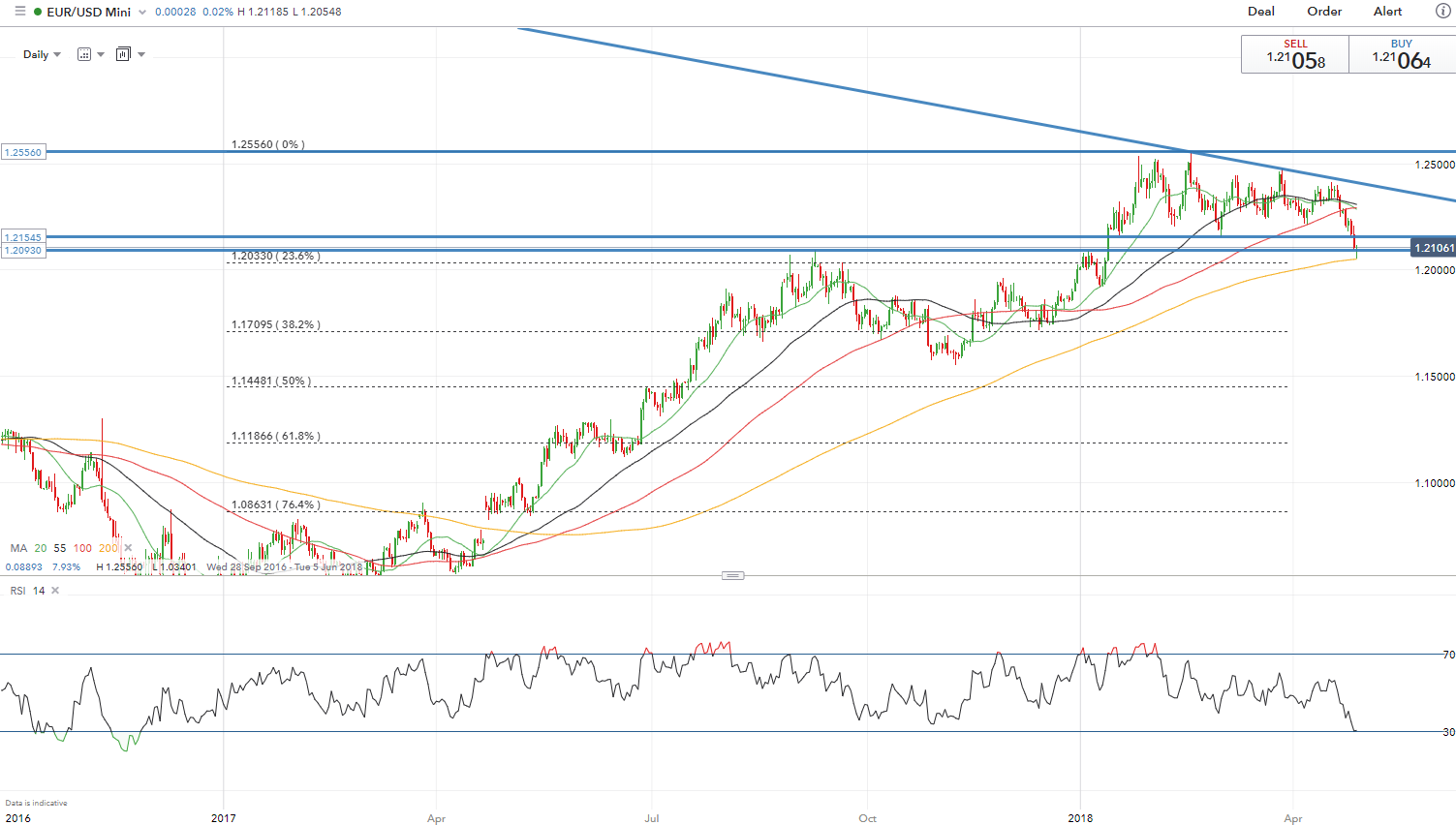The height and width of the screenshot is (825, 1456).
Task: Click the 1.10000 price axis label
Action: click(1435, 483)
